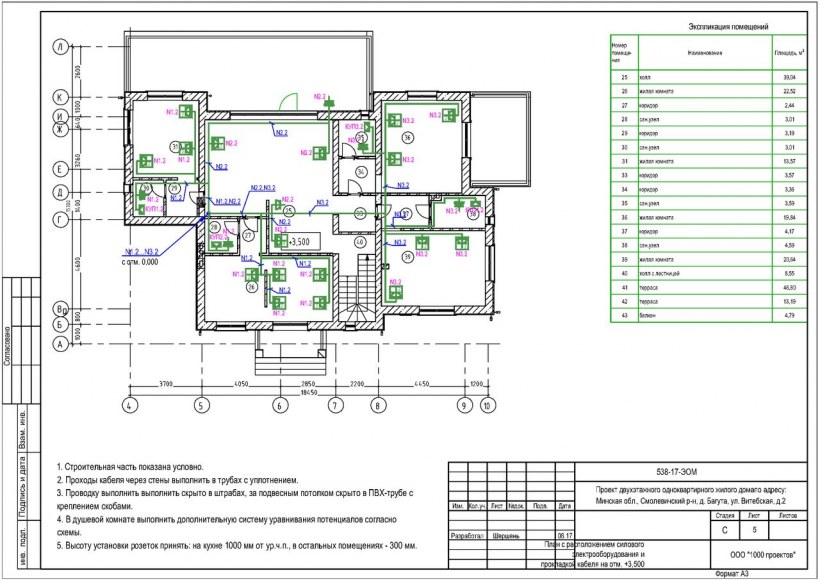820x580 pixels.
Task: Select the drawing code '538-17-ЭОМ'
Action: pyautogui.click(x=676, y=471)
